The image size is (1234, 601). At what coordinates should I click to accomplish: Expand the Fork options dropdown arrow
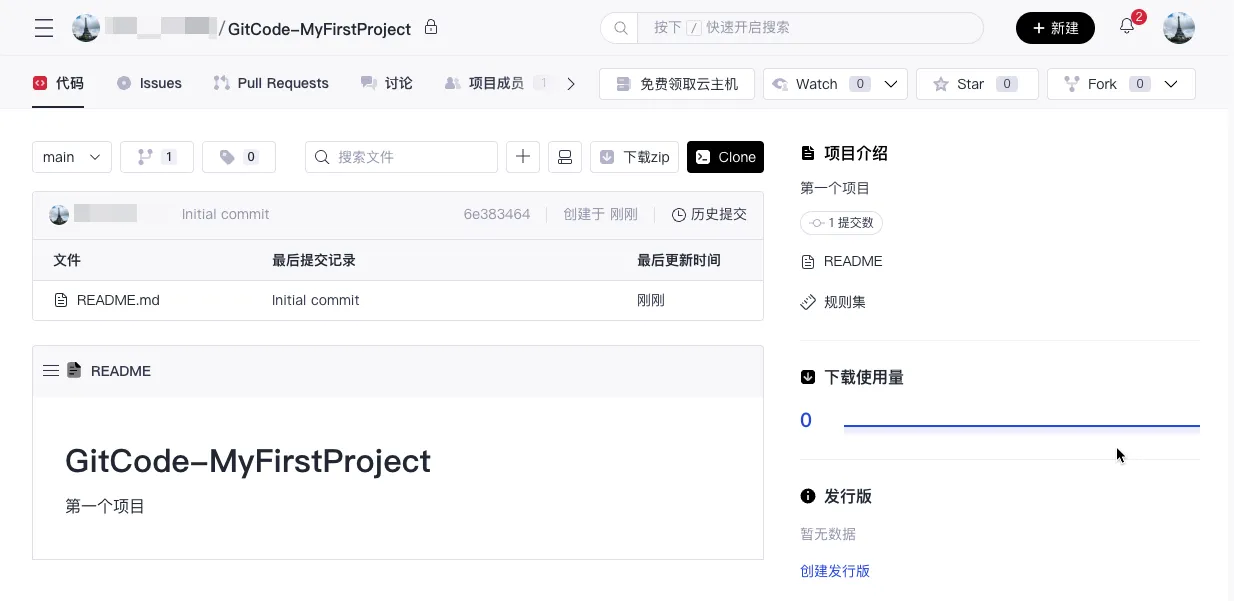pos(1173,84)
